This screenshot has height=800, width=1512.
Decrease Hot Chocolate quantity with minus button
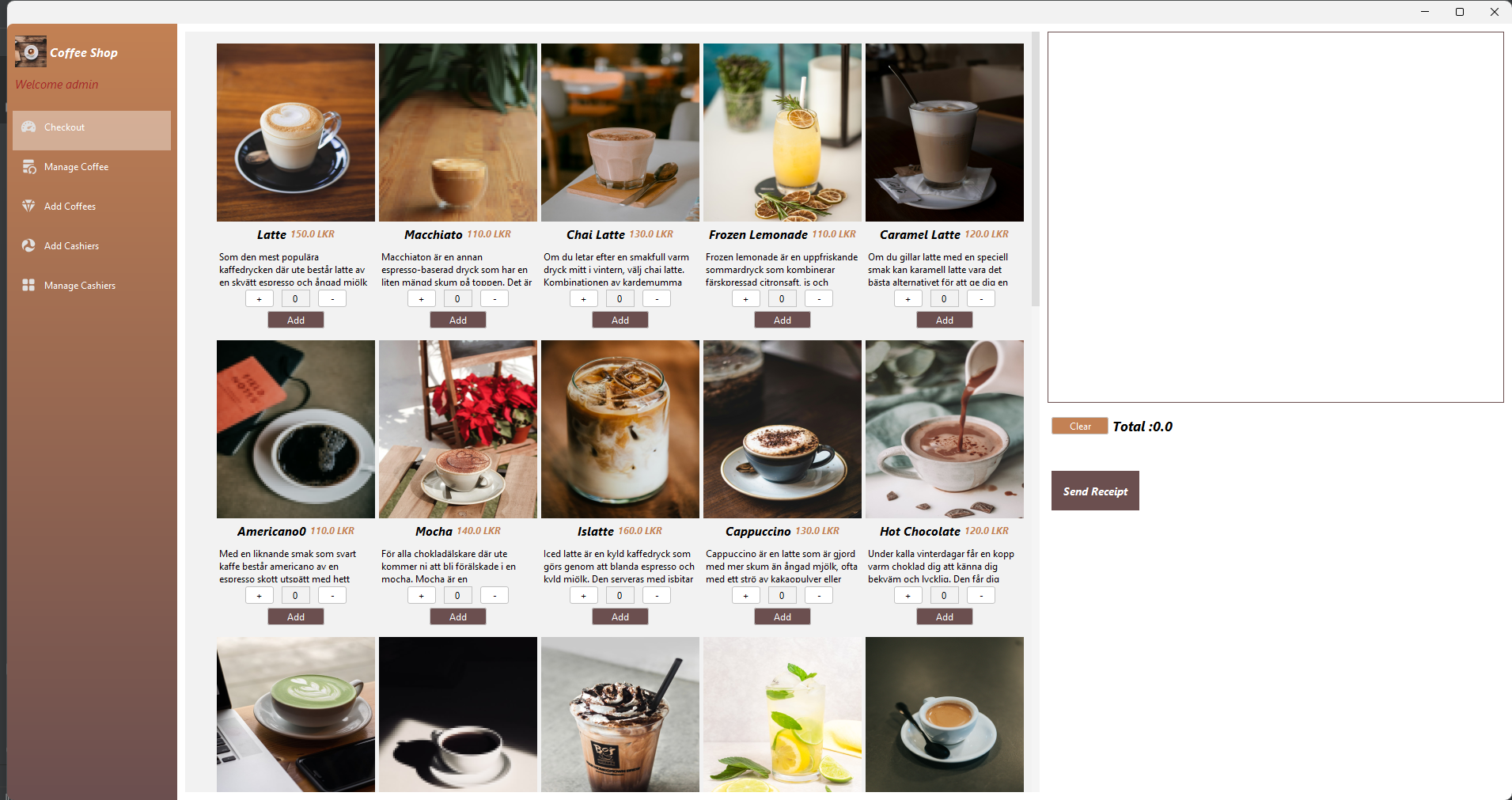(981, 596)
